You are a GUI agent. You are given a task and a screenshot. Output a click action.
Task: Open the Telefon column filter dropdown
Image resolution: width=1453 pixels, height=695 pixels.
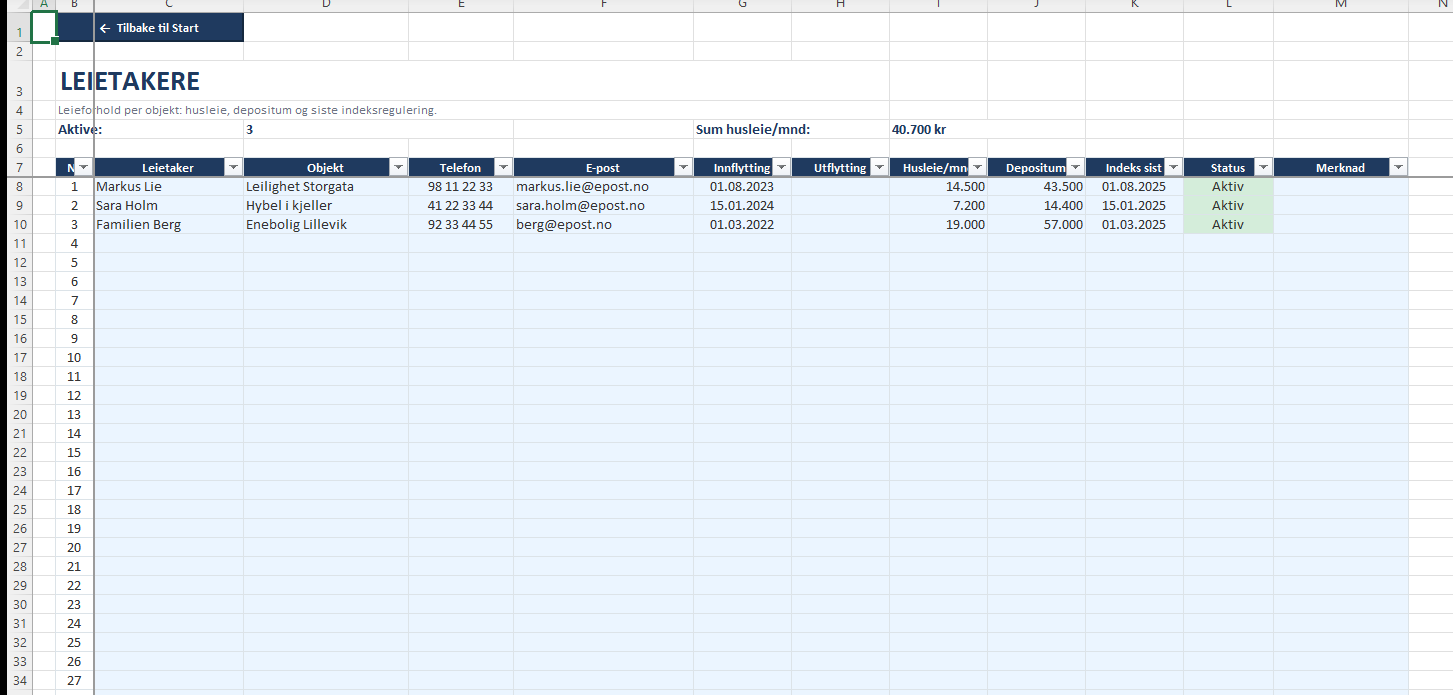coord(504,168)
